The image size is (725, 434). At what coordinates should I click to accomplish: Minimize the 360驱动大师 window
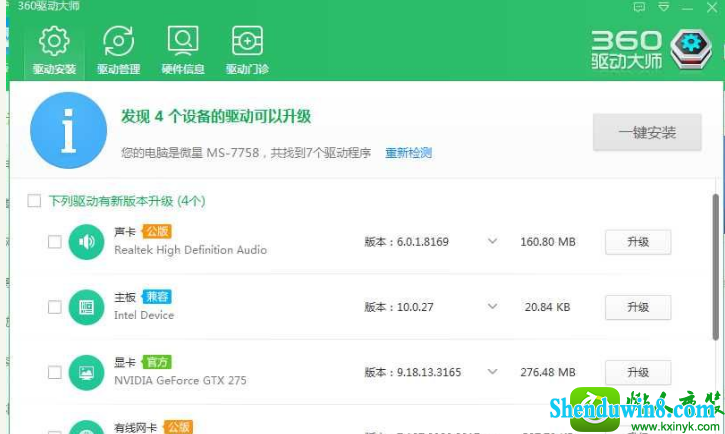point(688,8)
